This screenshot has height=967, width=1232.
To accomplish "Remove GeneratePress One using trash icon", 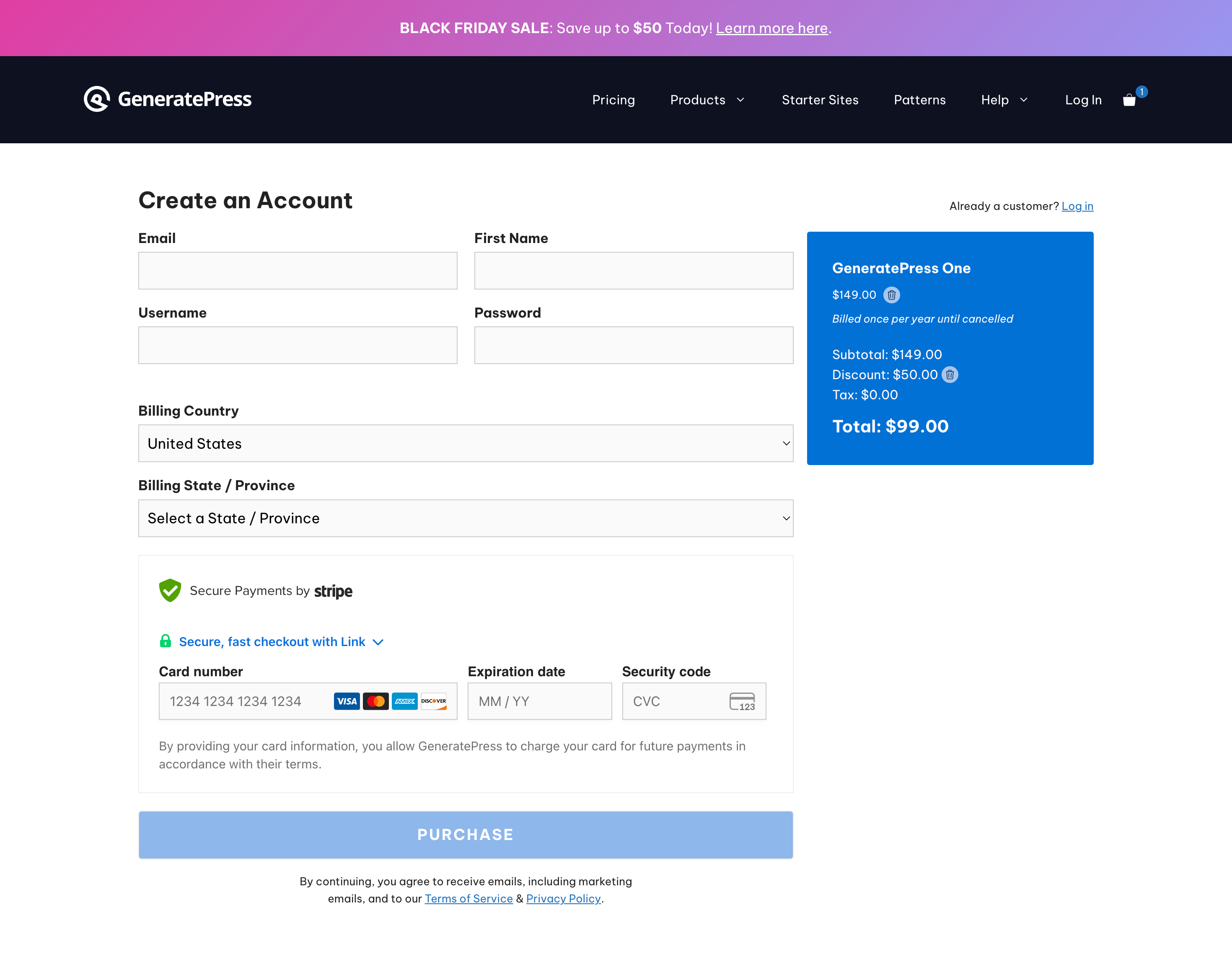I will 892,295.
